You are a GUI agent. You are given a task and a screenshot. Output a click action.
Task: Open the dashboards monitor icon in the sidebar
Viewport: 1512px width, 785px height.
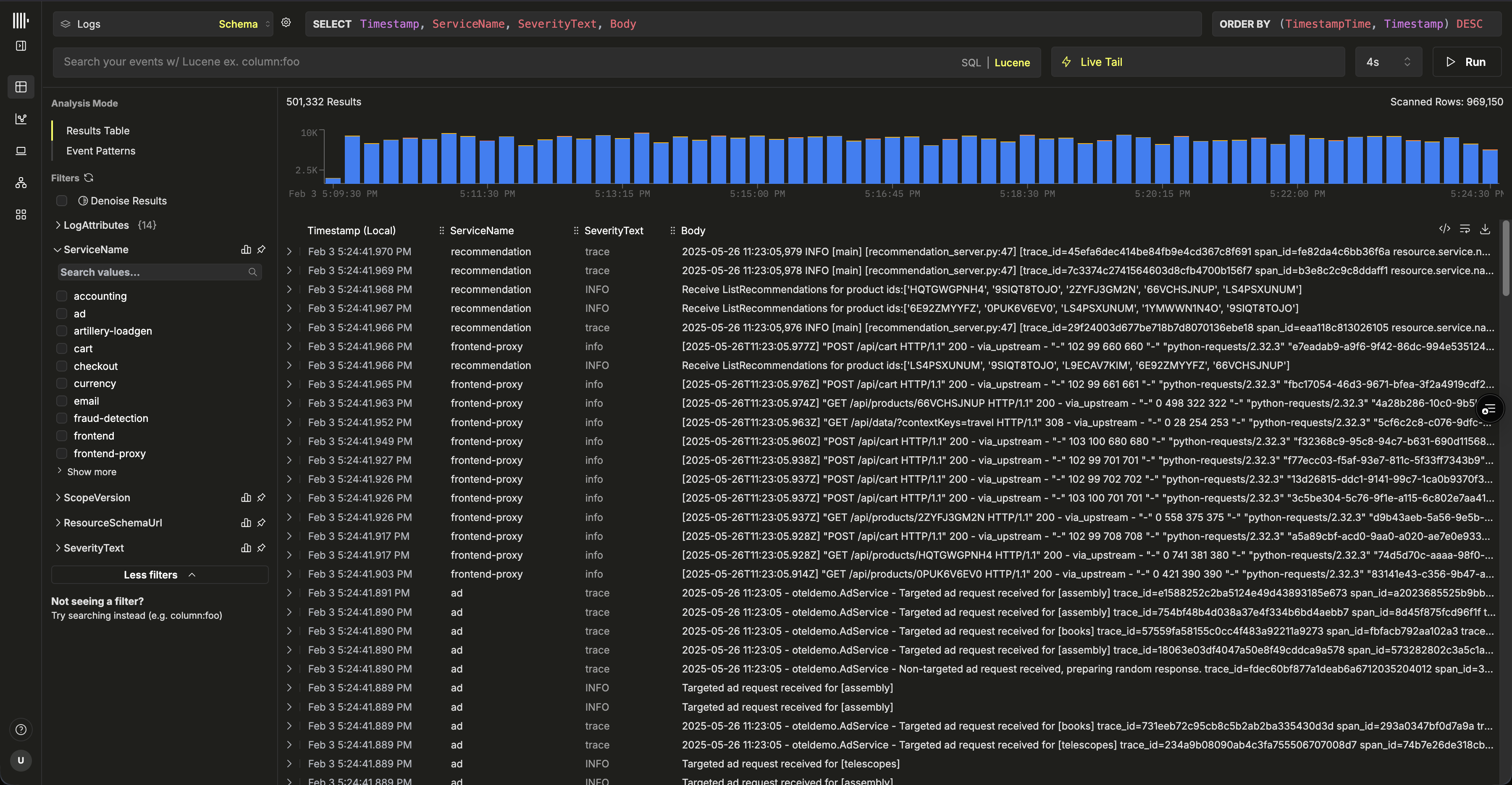[21, 151]
